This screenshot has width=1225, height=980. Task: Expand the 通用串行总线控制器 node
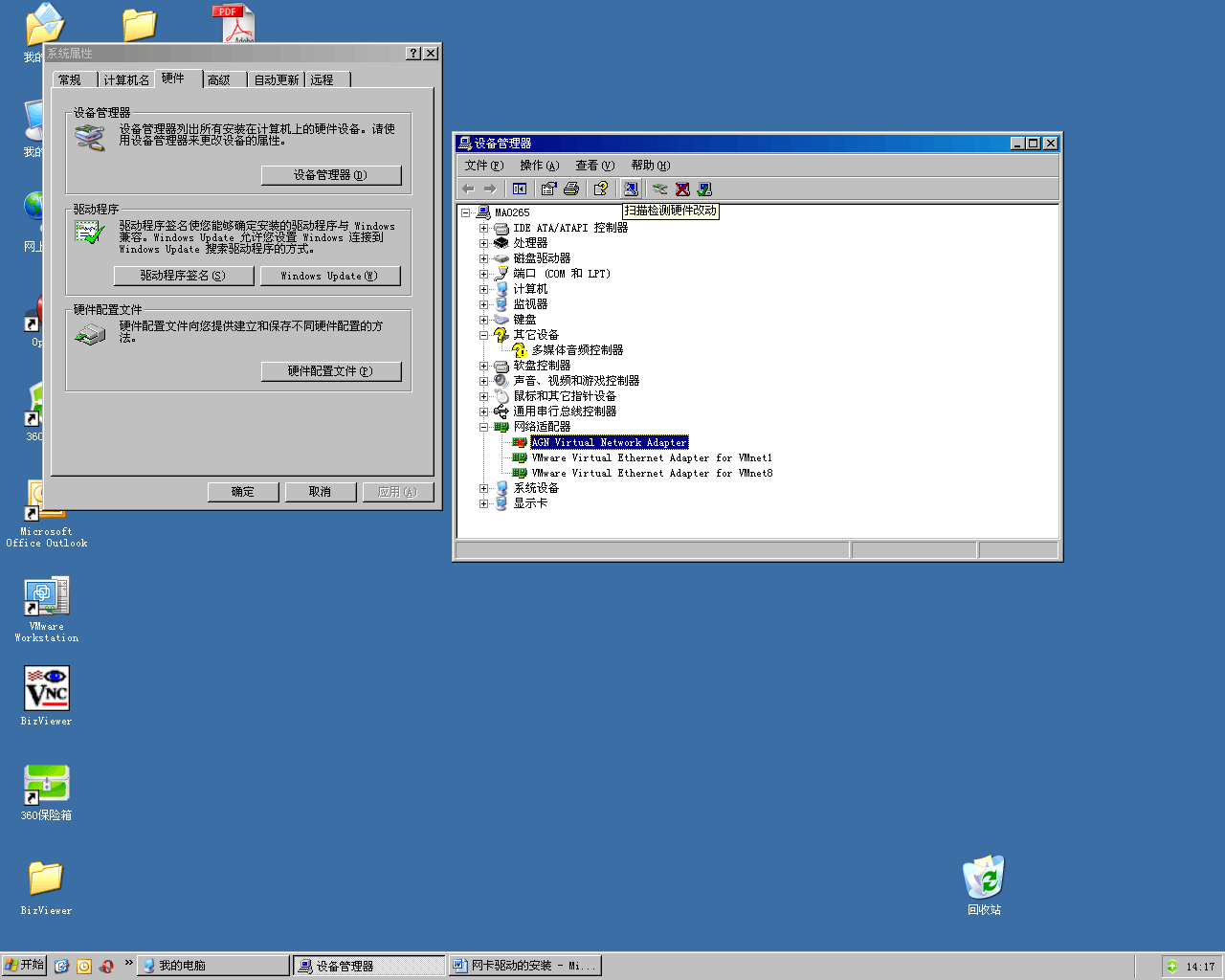(483, 412)
